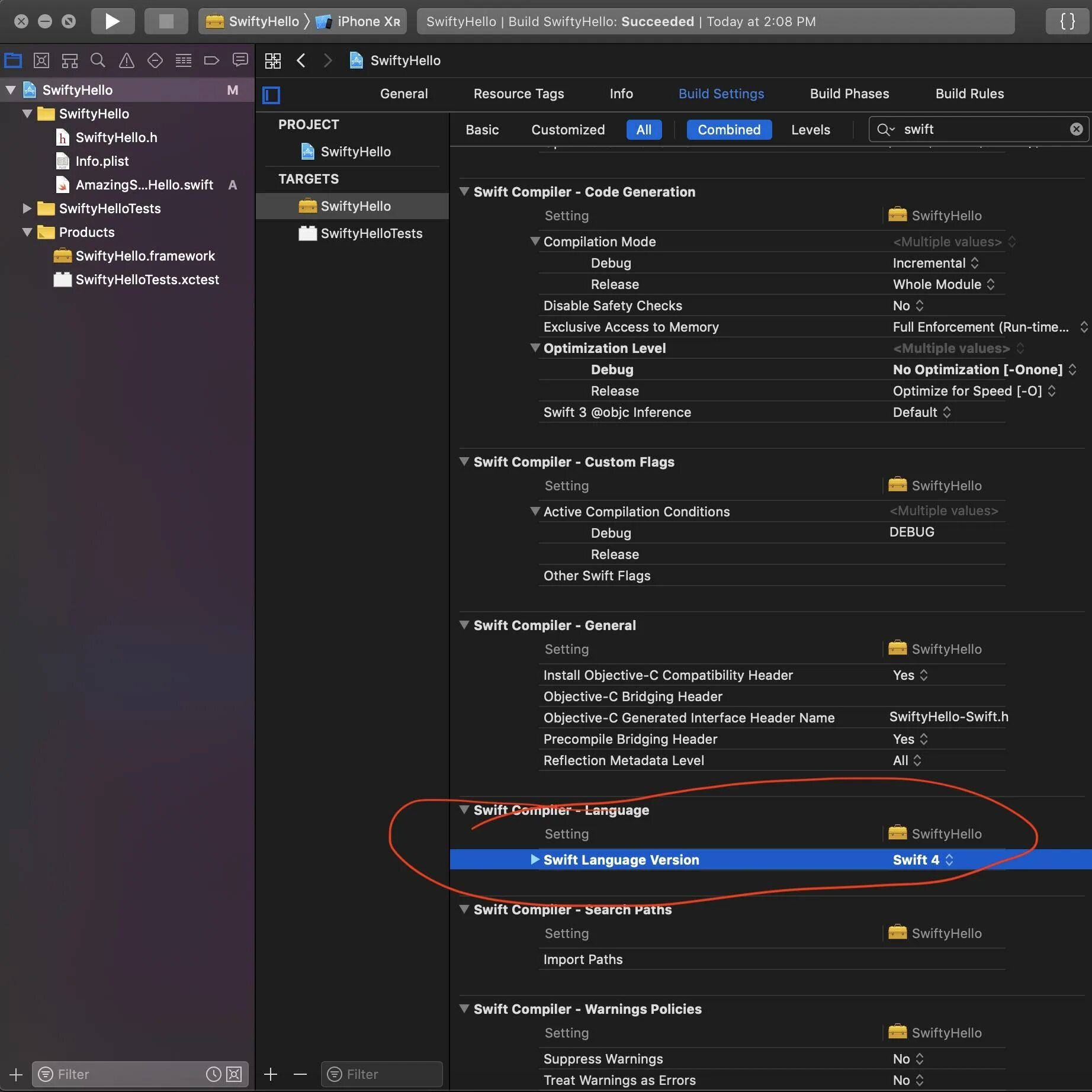
Task: Clear the swift search field
Action: pos(1076,129)
